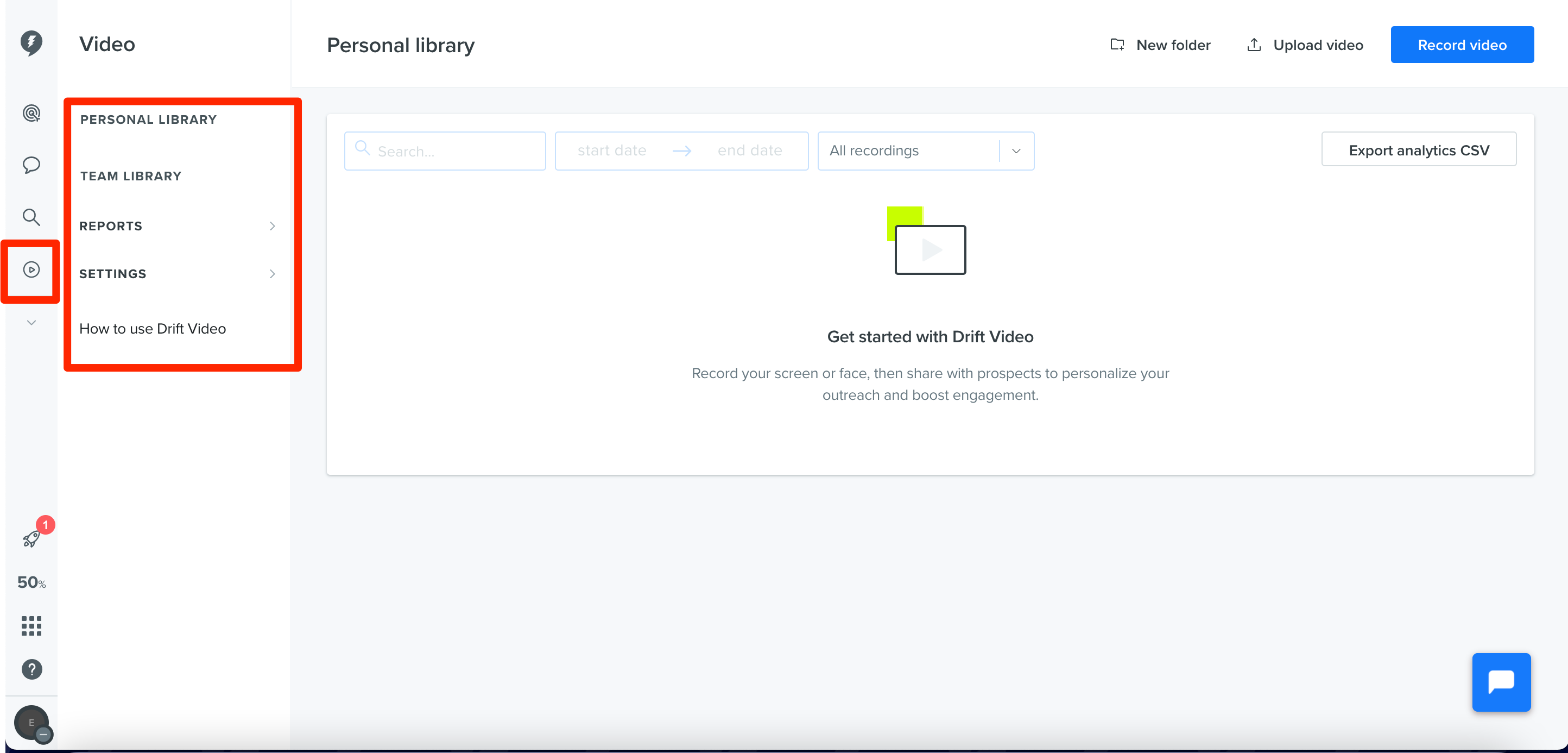This screenshot has width=1568, height=753.
Task: Expand the Reports submenu chevron
Action: [x=272, y=226]
